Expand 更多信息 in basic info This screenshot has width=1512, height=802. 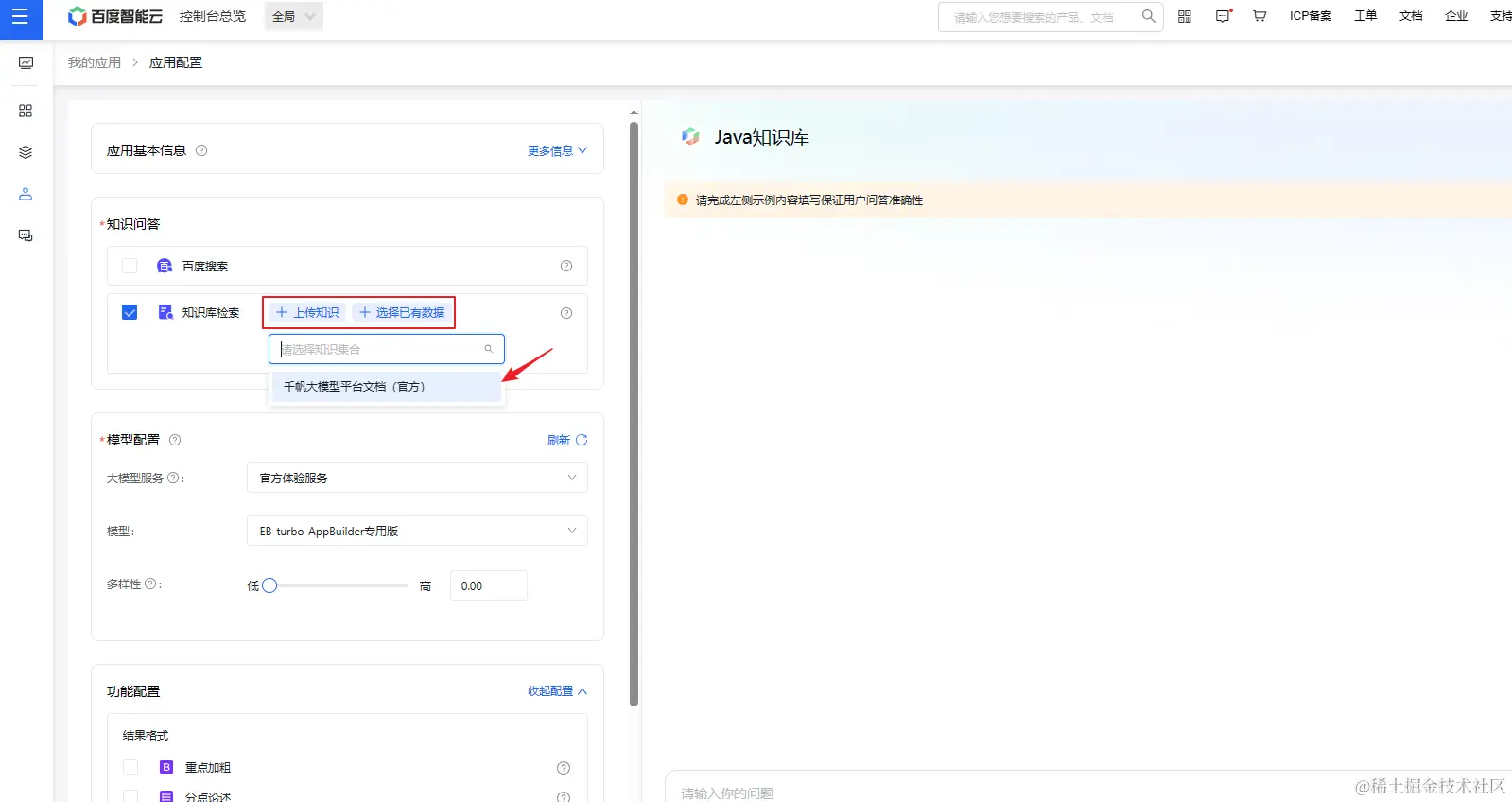(557, 150)
